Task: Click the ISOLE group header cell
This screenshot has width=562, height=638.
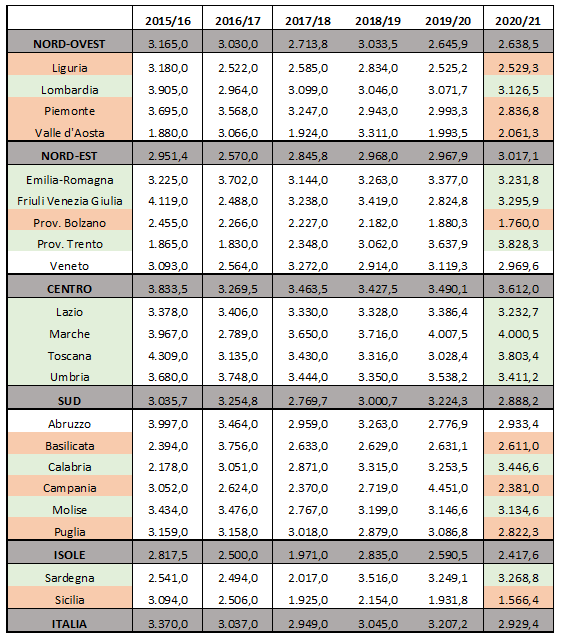Action: [69, 555]
